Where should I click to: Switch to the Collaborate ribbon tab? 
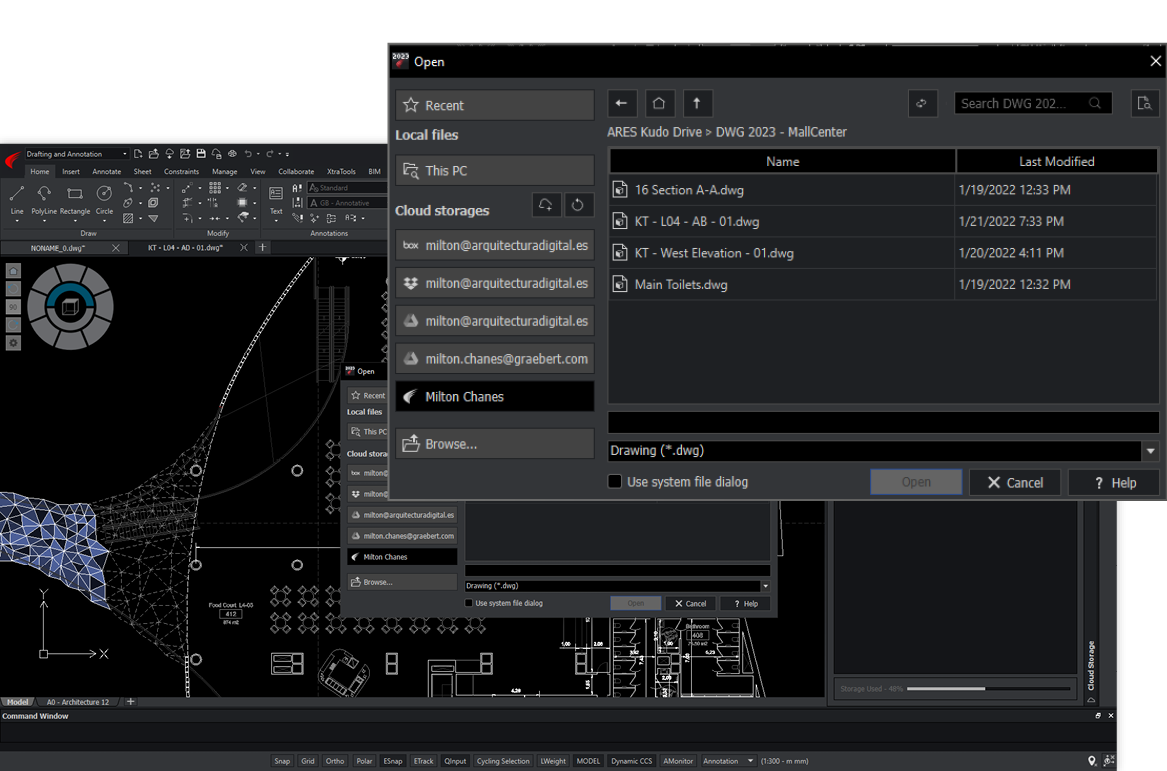tap(296, 171)
